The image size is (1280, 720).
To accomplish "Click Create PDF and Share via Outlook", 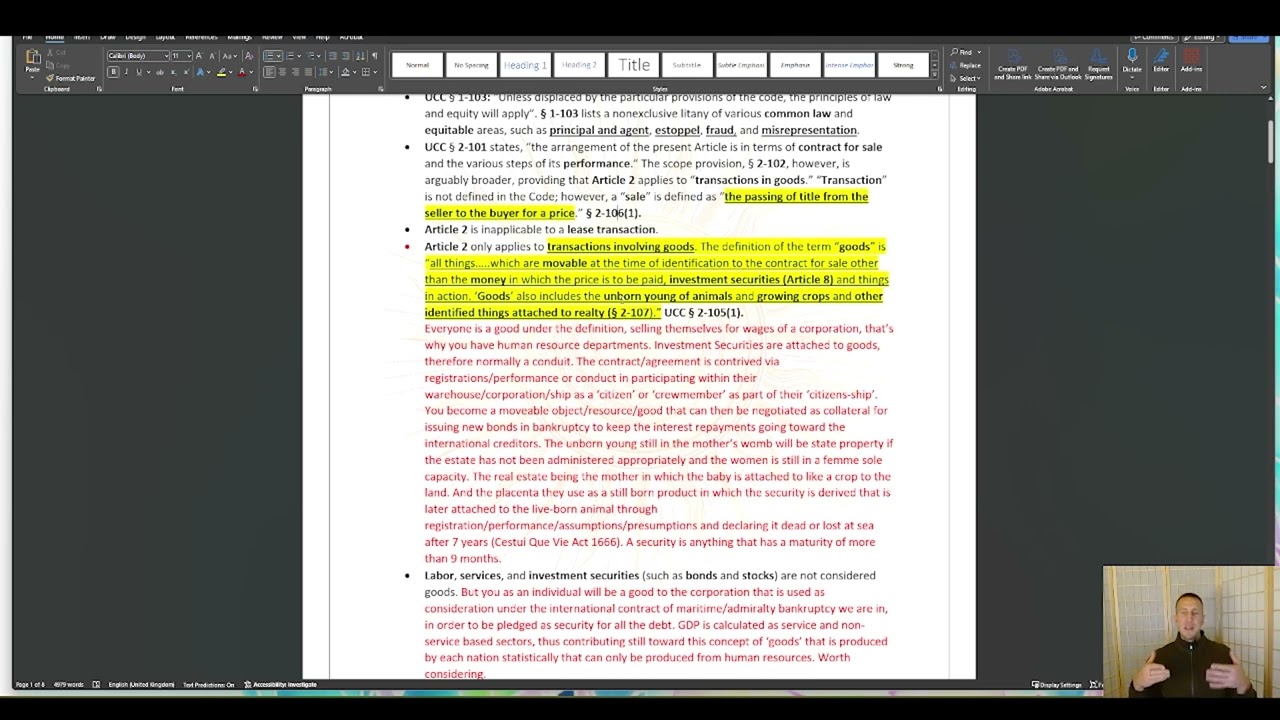I will [1058, 65].
